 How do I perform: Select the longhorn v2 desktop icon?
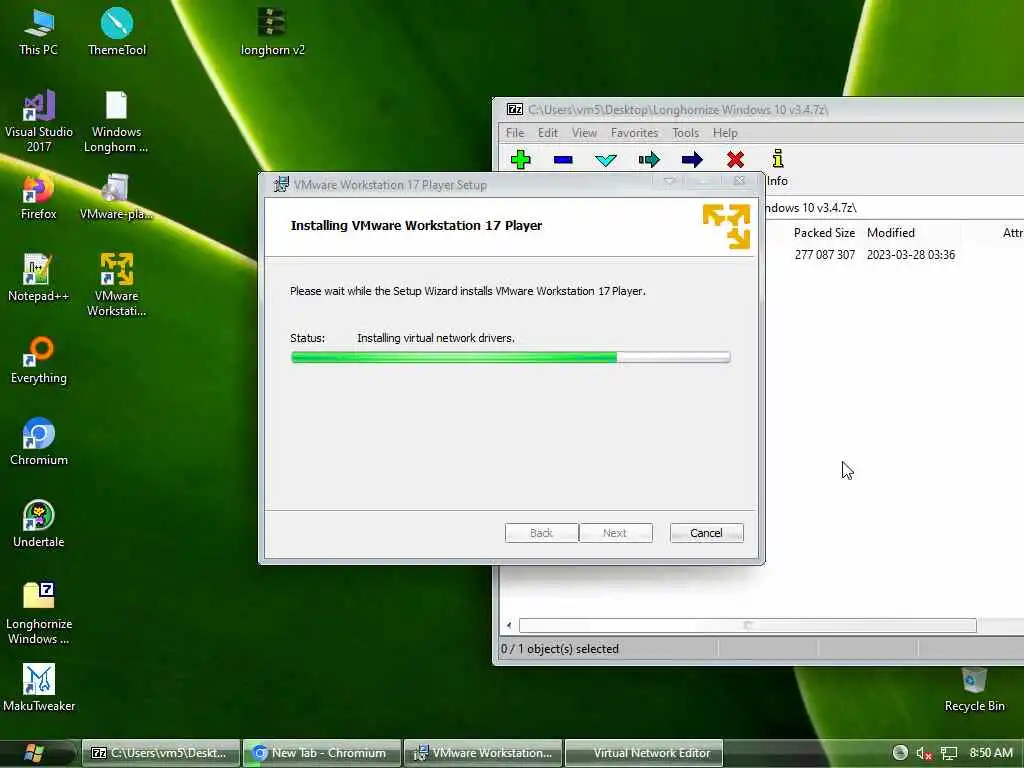[272, 31]
